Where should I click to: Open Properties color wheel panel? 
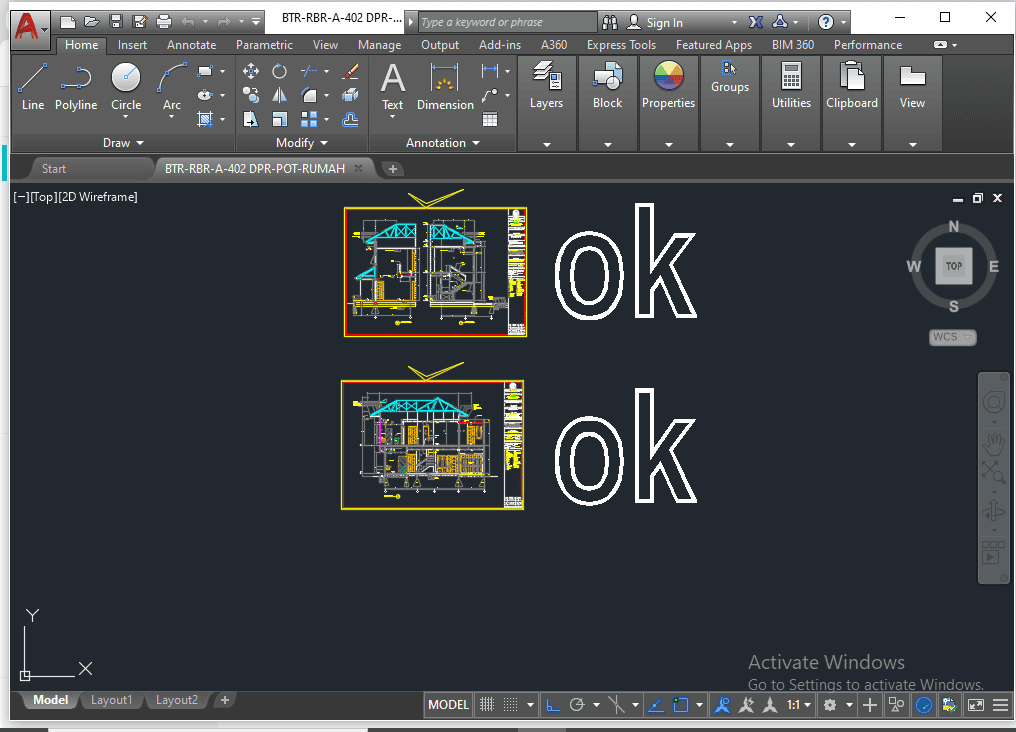(x=668, y=86)
